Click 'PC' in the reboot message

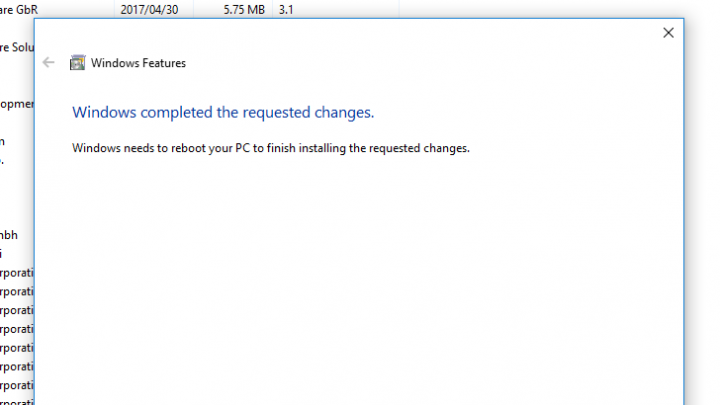[242, 148]
